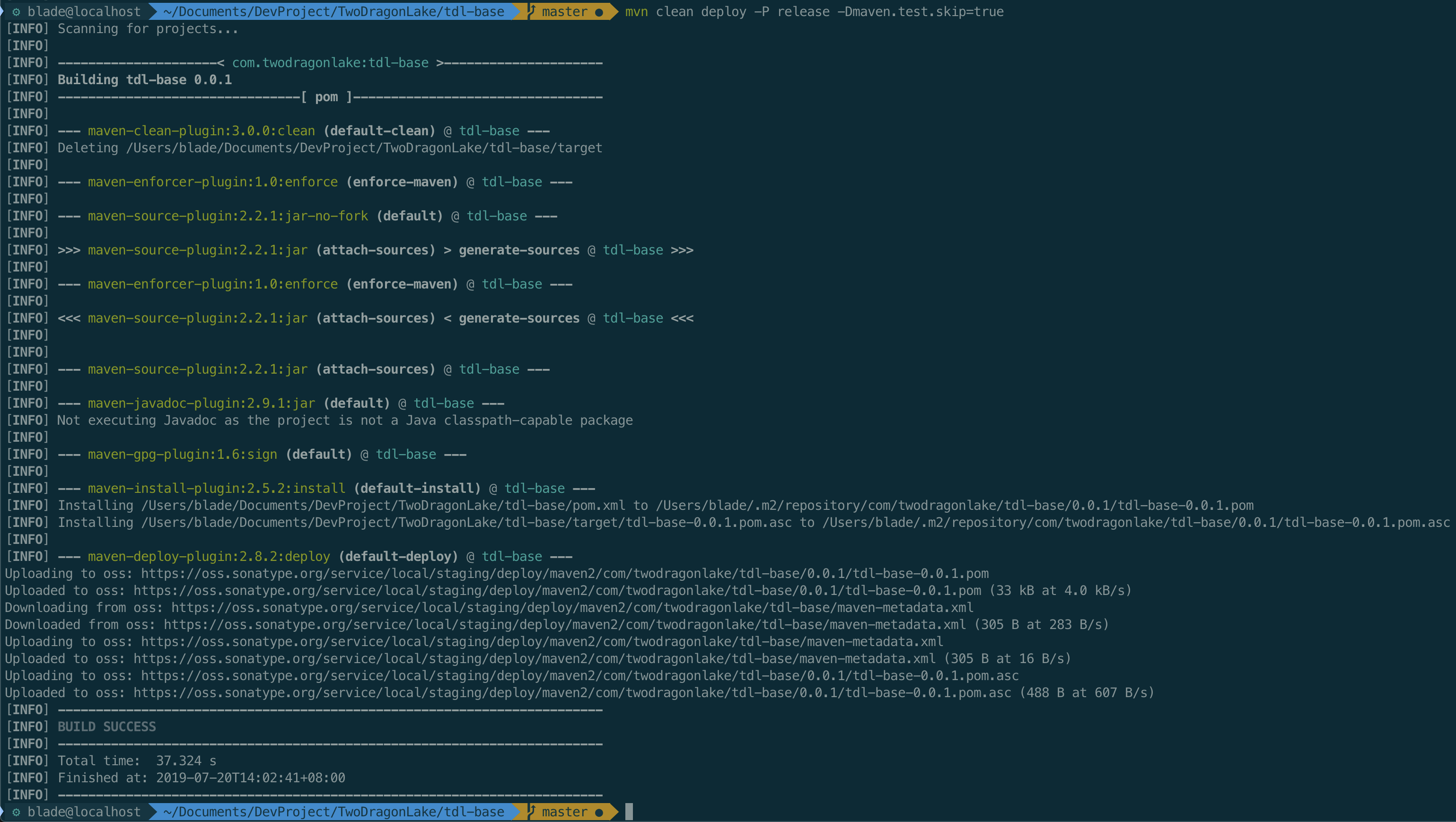Click the 'Installing .../pom.xml' line
Viewport: 1456px width, 822px height.
(x=656, y=506)
